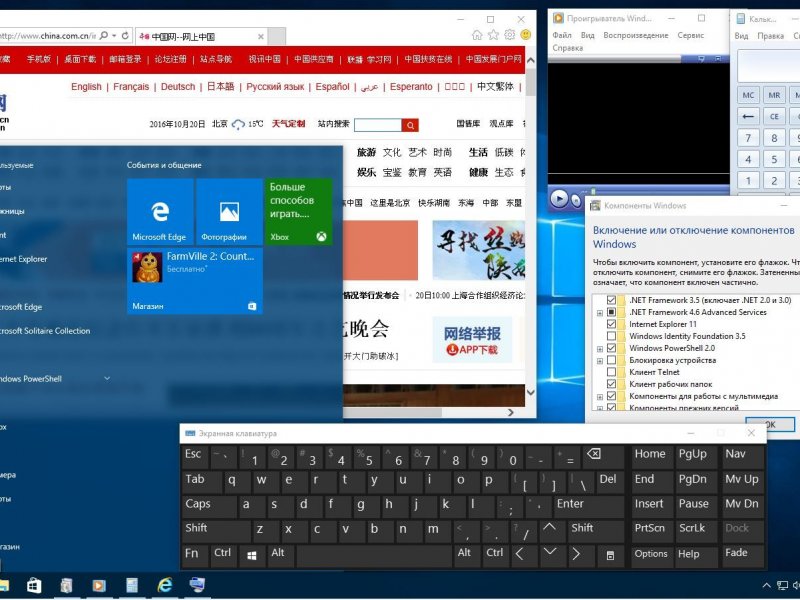800x600 pixels.
Task: Open the FarmVille 2 store tile
Action: (195, 281)
